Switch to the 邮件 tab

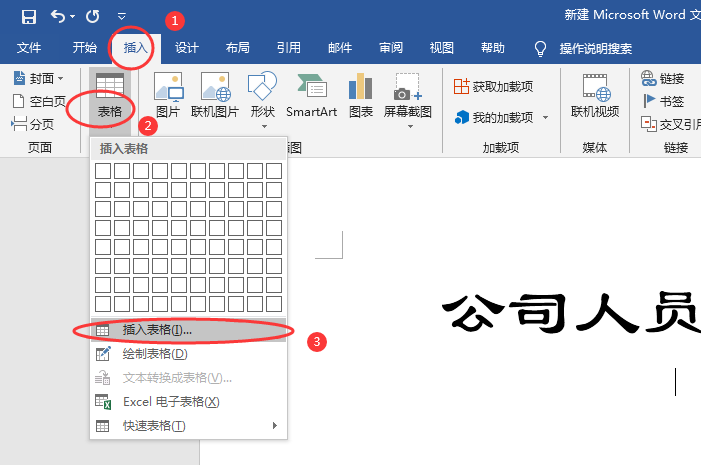pyautogui.click(x=340, y=47)
